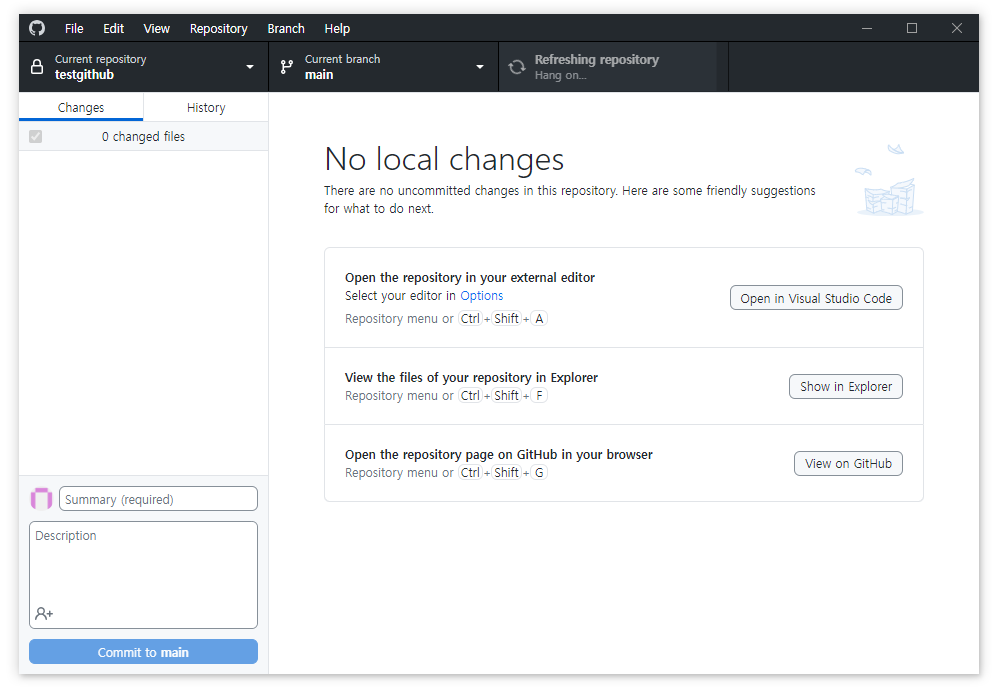
Task: Switch to the History tab
Action: pyautogui.click(x=206, y=107)
